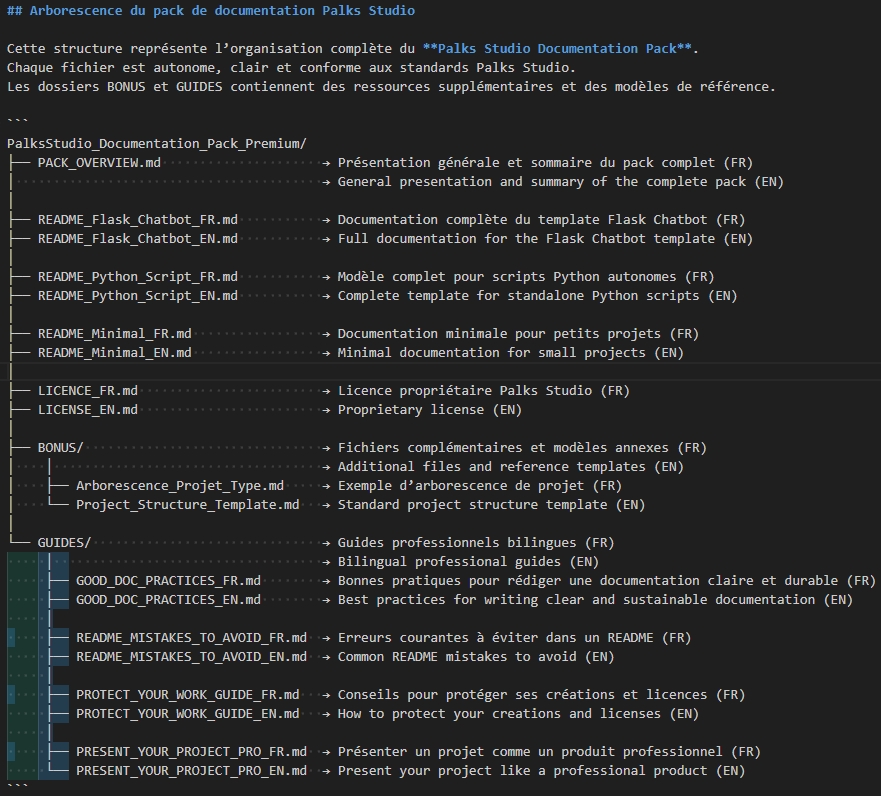Select LICENCE_FR.md in the listing
The image size is (881, 796).
88,390
